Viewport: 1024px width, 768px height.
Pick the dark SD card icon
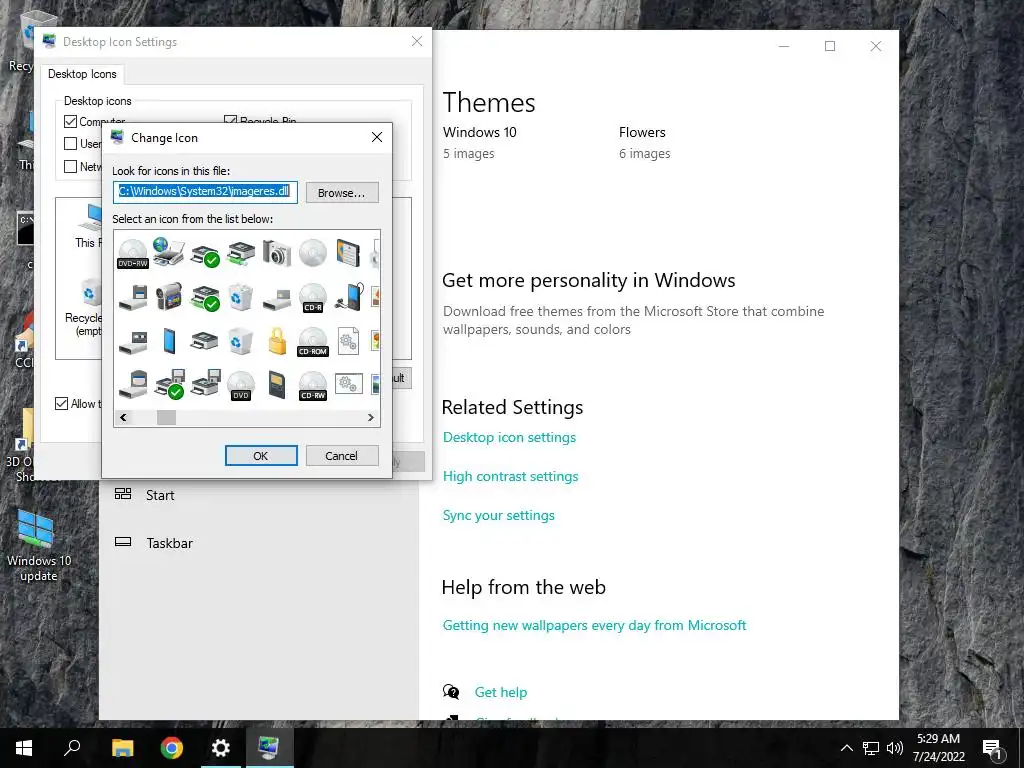(x=277, y=385)
